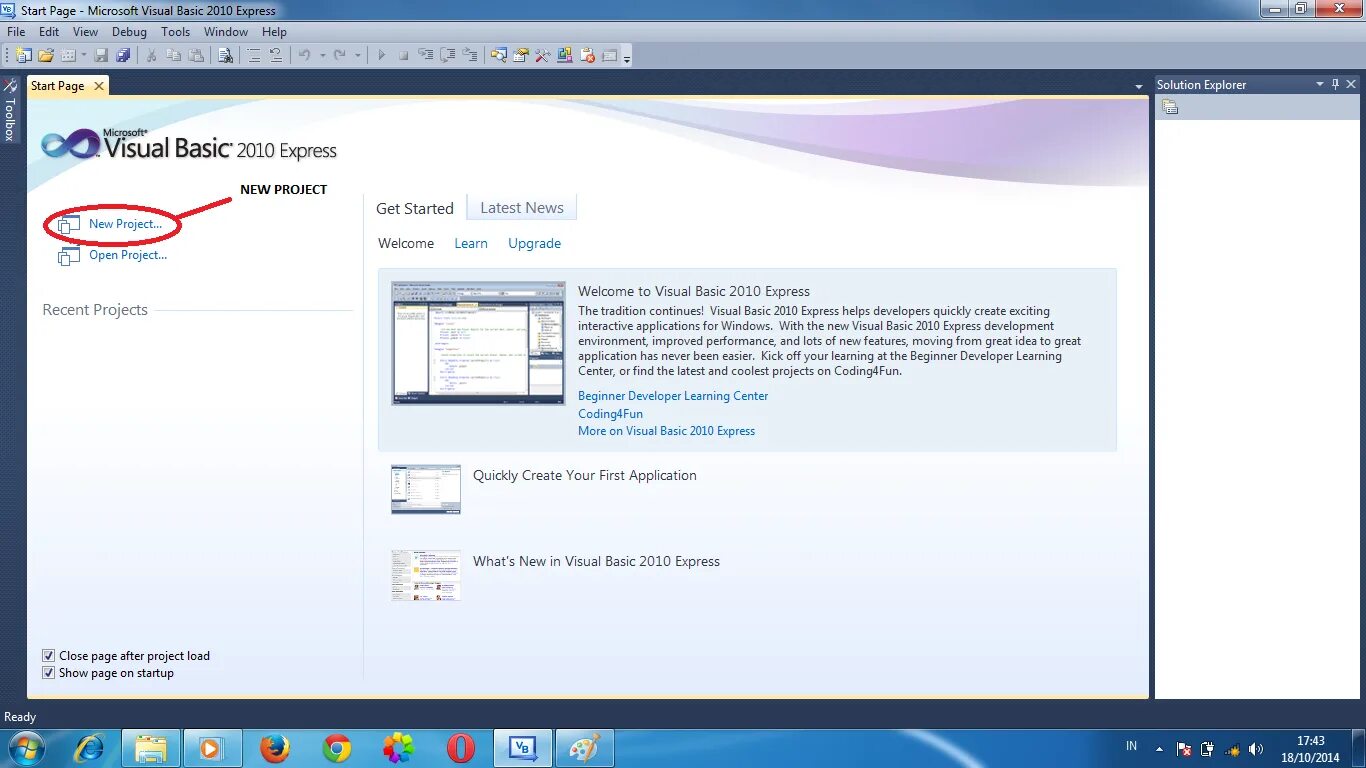Screen dimensions: 1366x768
Task: Click the Save toolbar icon
Action: (x=101, y=55)
